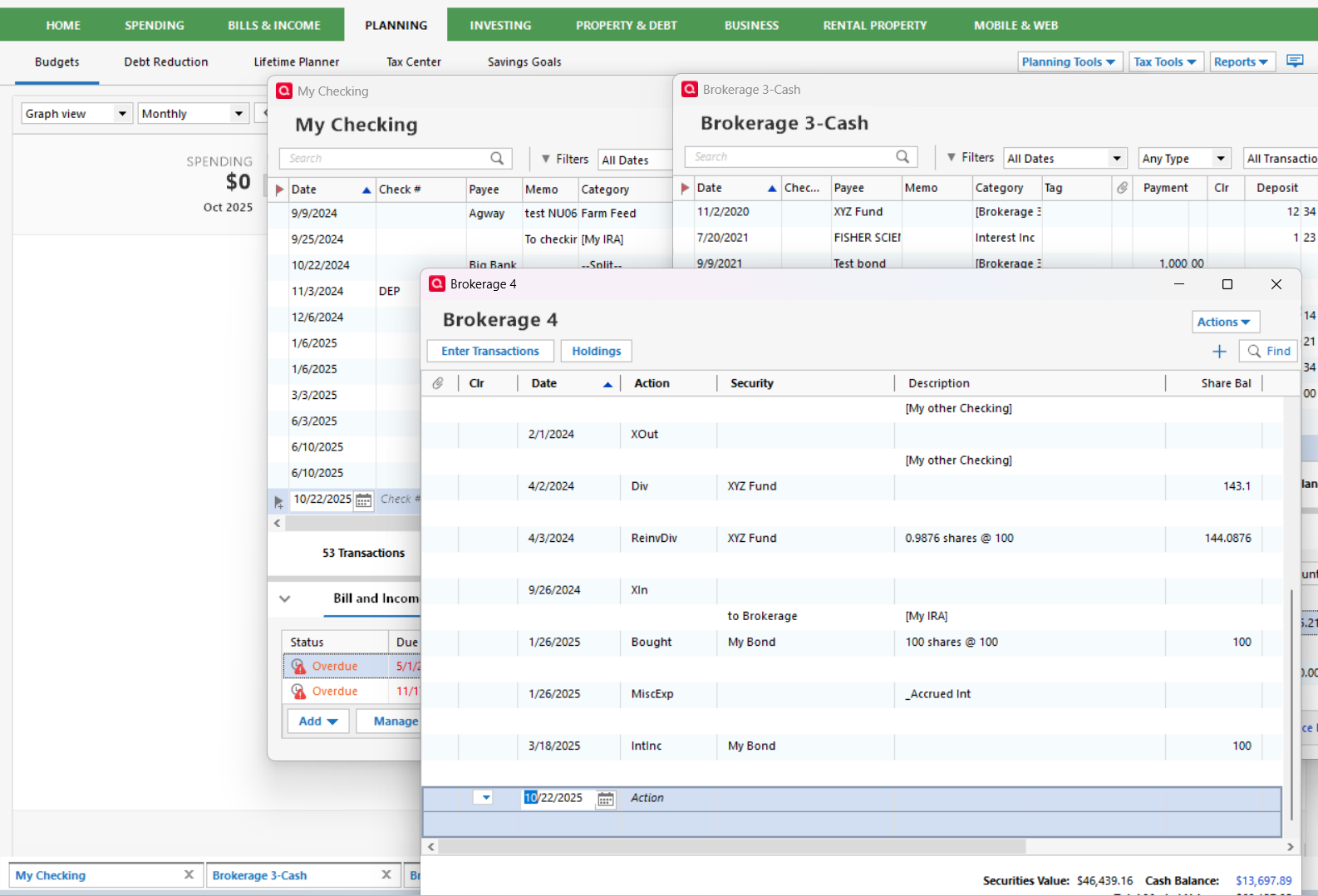1318x896 pixels.
Task: Open the Tax Tools dropdown
Action: (1166, 62)
